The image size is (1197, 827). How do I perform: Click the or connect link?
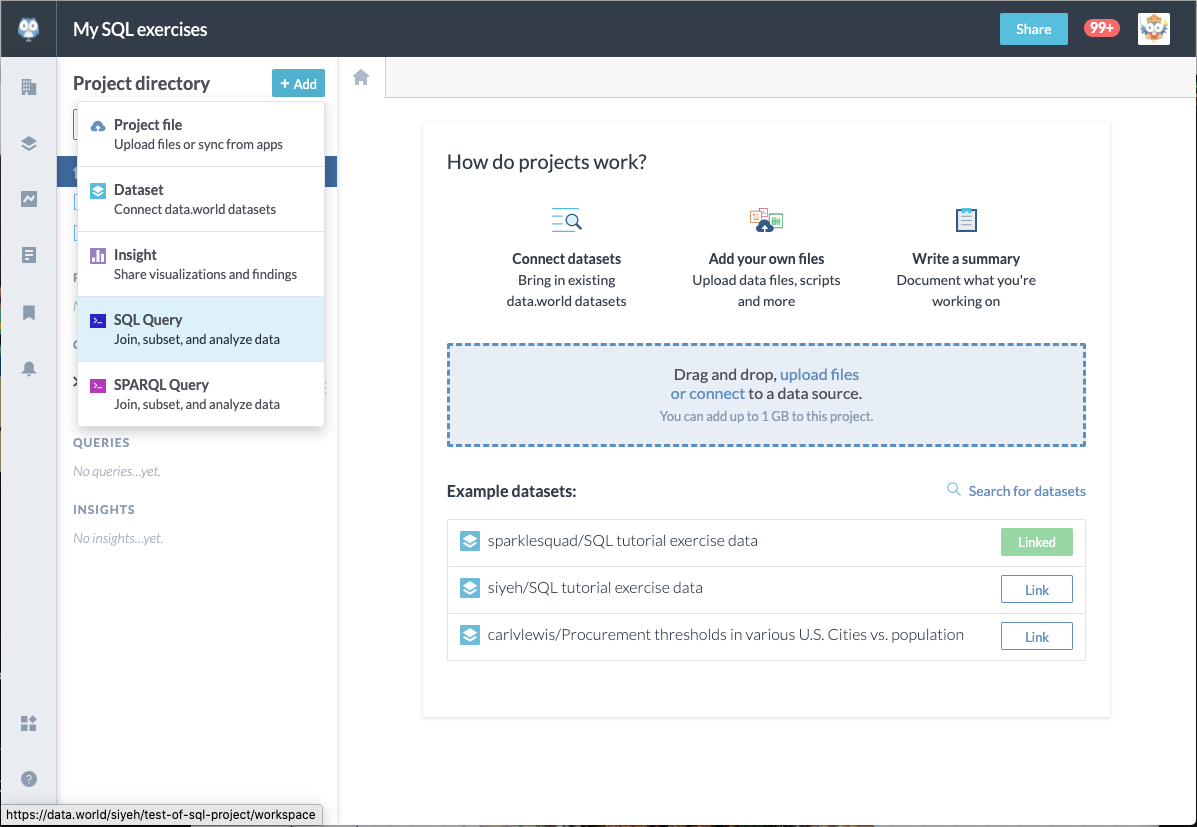pyautogui.click(x=708, y=394)
